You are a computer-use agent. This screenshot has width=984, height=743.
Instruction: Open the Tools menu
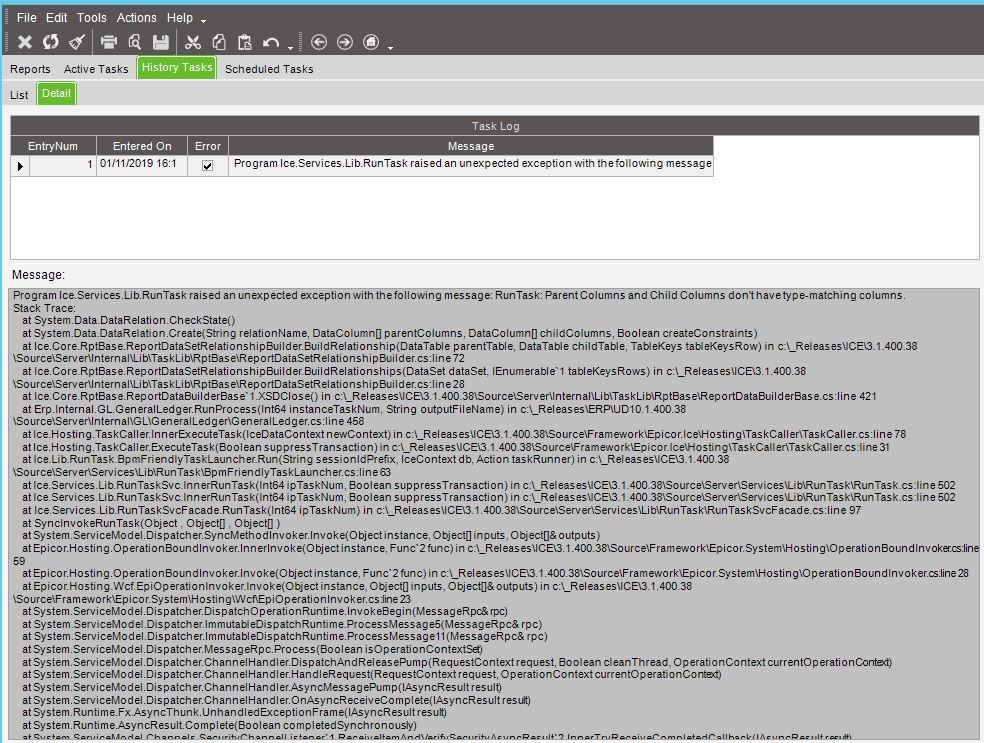click(92, 18)
